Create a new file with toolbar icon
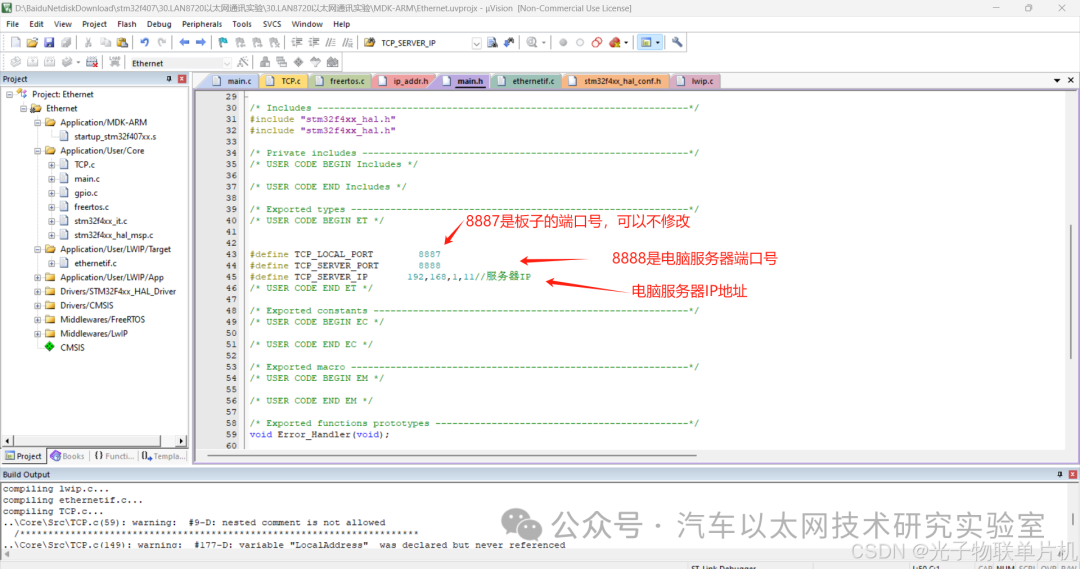Image resolution: width=1080 pixels, height=569 pixels. tap(15, 43)
